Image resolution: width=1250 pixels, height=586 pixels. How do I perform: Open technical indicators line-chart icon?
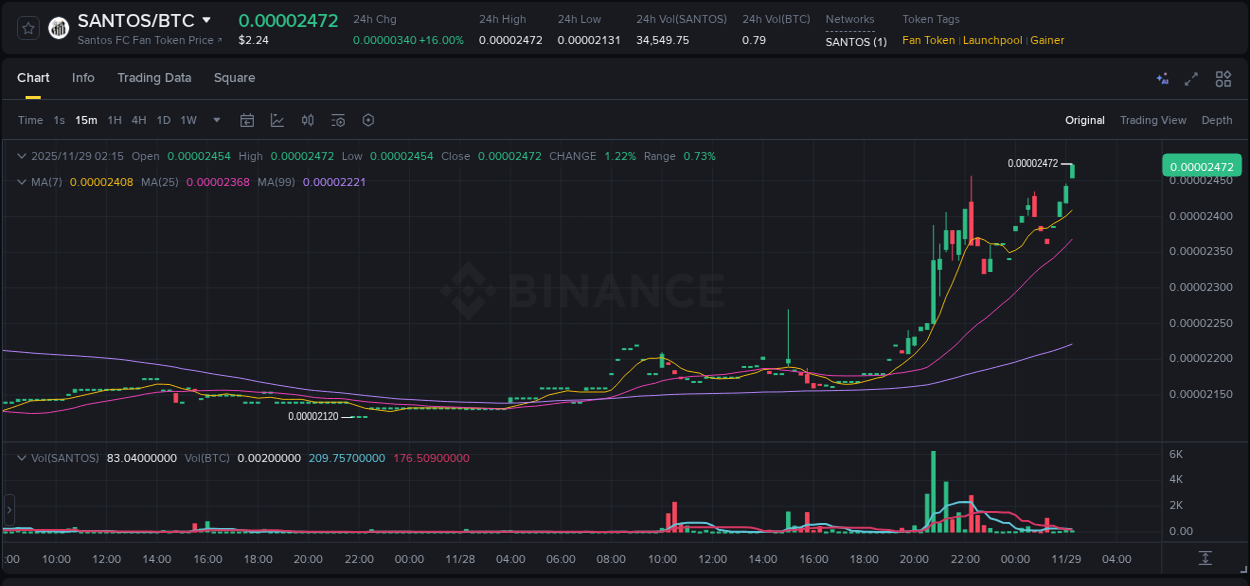(277, 120)
